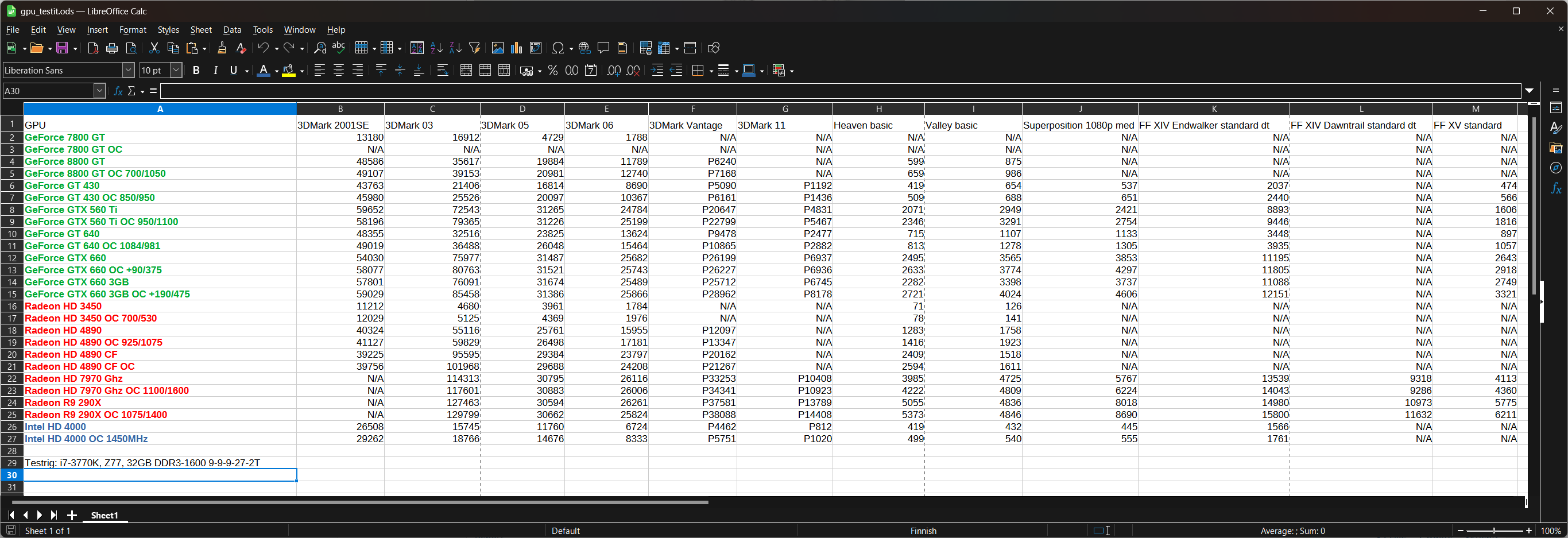
Task: Add a decimal place
Action: pyautogui.click(x=614, y=71)
